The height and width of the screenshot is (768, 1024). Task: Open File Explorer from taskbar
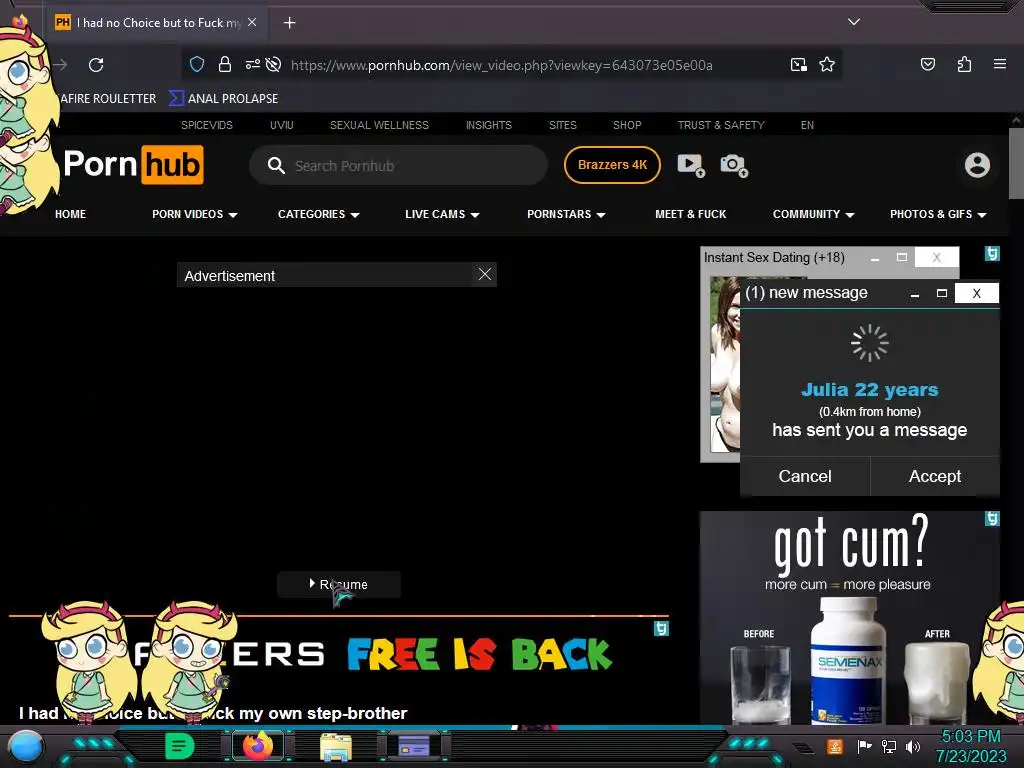336,746
